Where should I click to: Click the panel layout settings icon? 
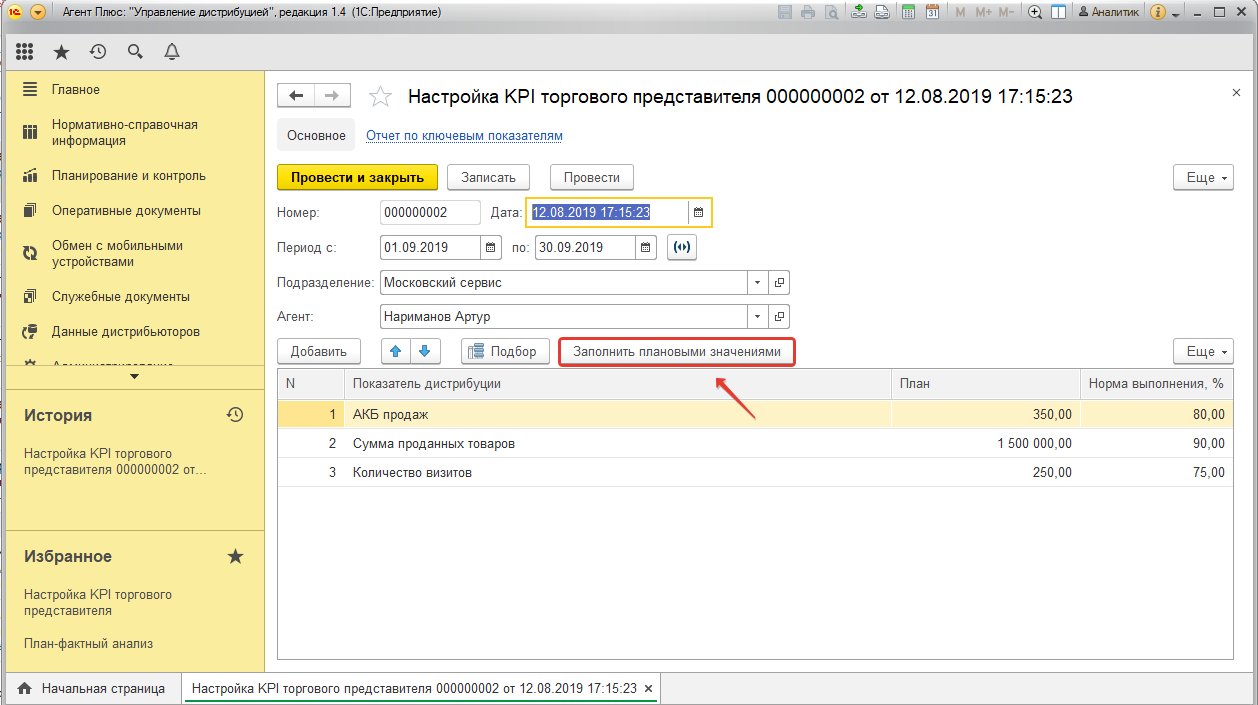coord(1058,12)
